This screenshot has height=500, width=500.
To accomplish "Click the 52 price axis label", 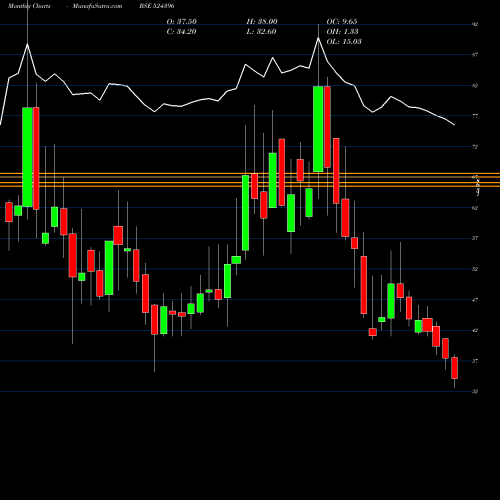I will [x=475, y=269].
